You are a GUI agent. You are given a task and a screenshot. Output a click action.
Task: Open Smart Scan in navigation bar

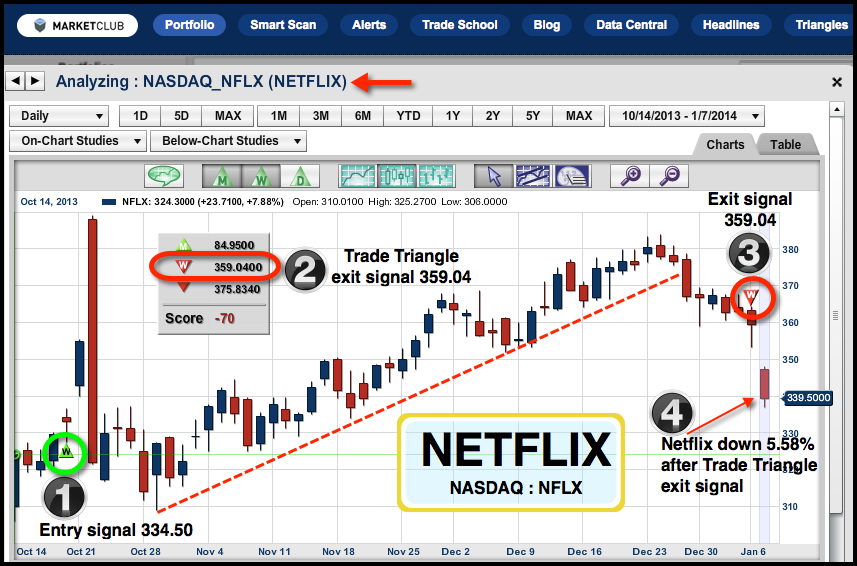(281, 25)
